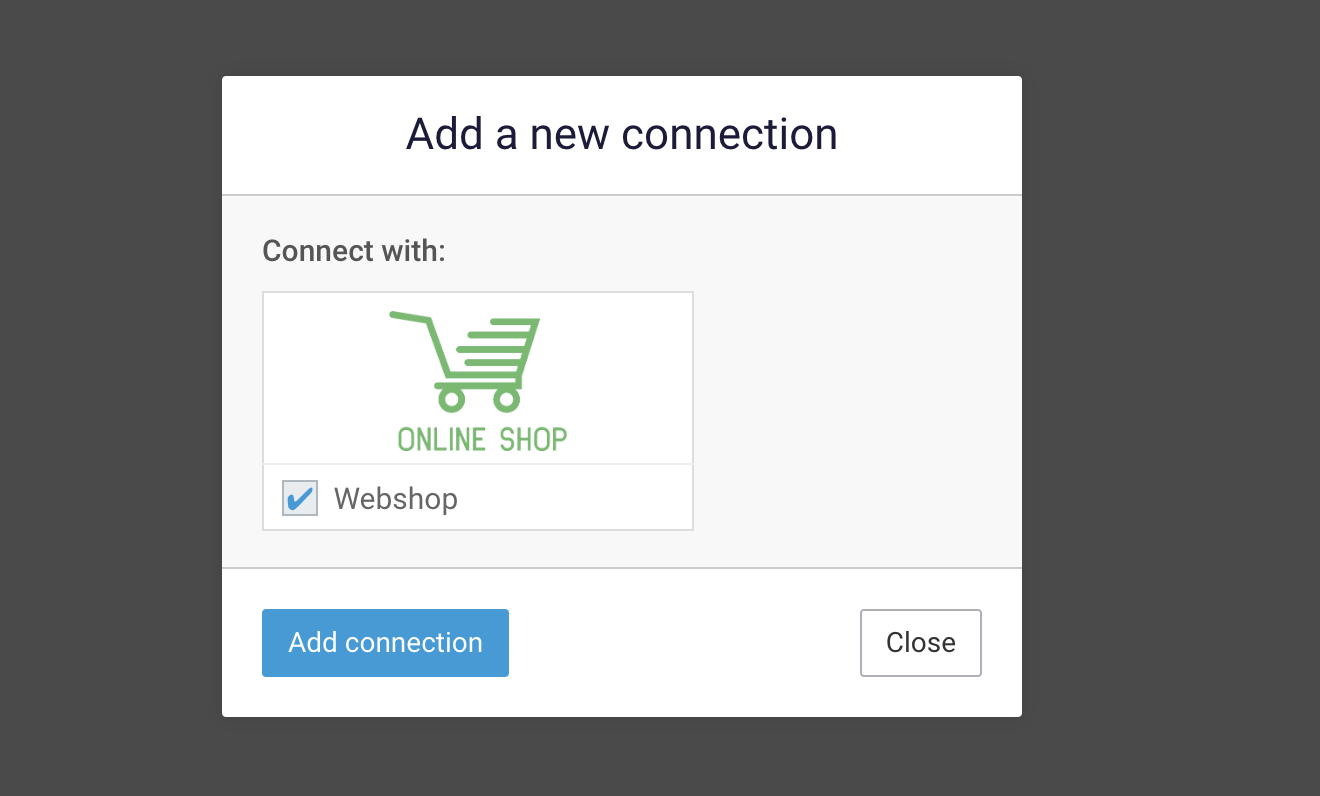
Task: Select the Webshop option row
Action: [477, 497]
